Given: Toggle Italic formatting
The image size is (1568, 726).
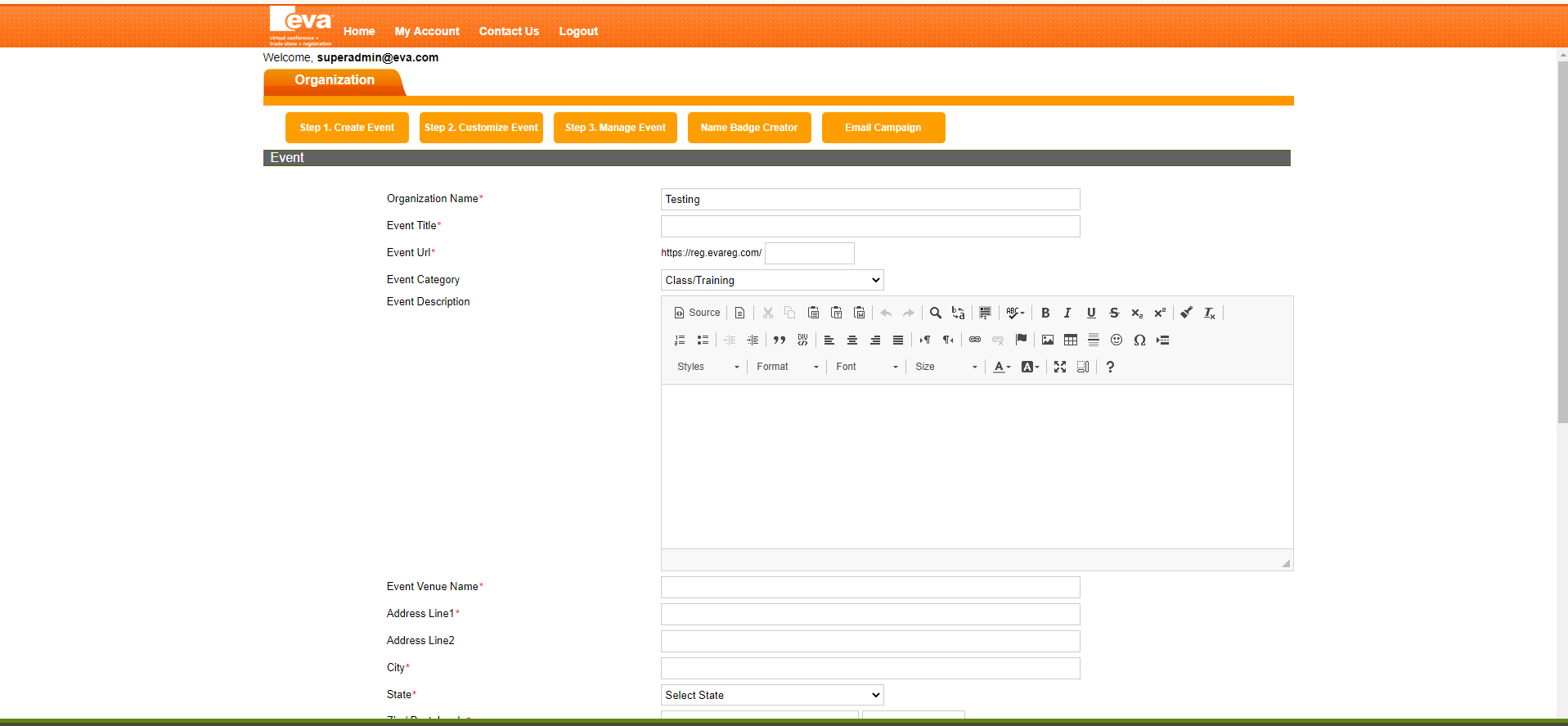Looking at the screenshot, I should pyautogui.click(x=1068, y=313).
